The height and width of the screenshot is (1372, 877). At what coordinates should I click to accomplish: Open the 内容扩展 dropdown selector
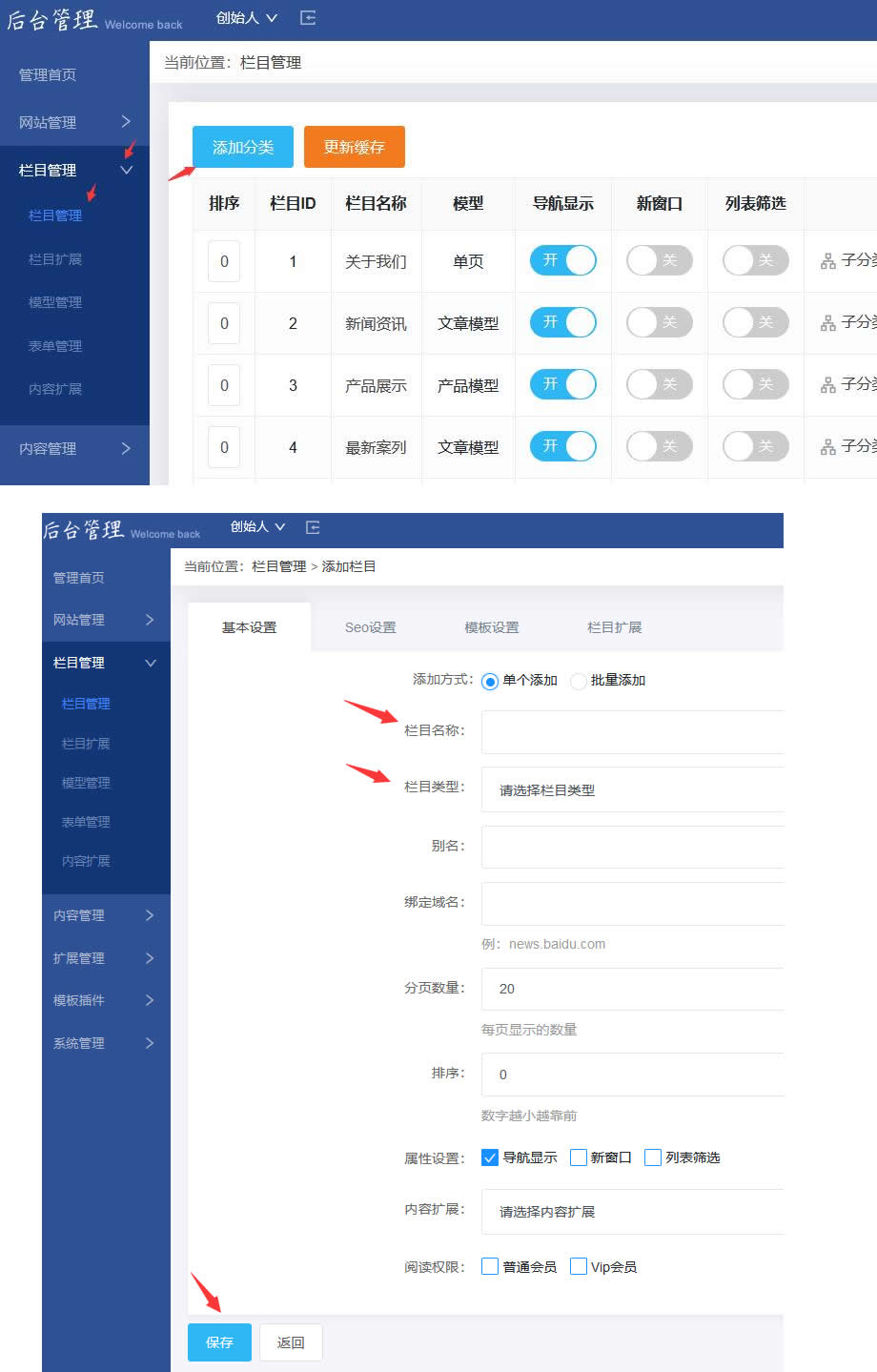point(633,1211)
